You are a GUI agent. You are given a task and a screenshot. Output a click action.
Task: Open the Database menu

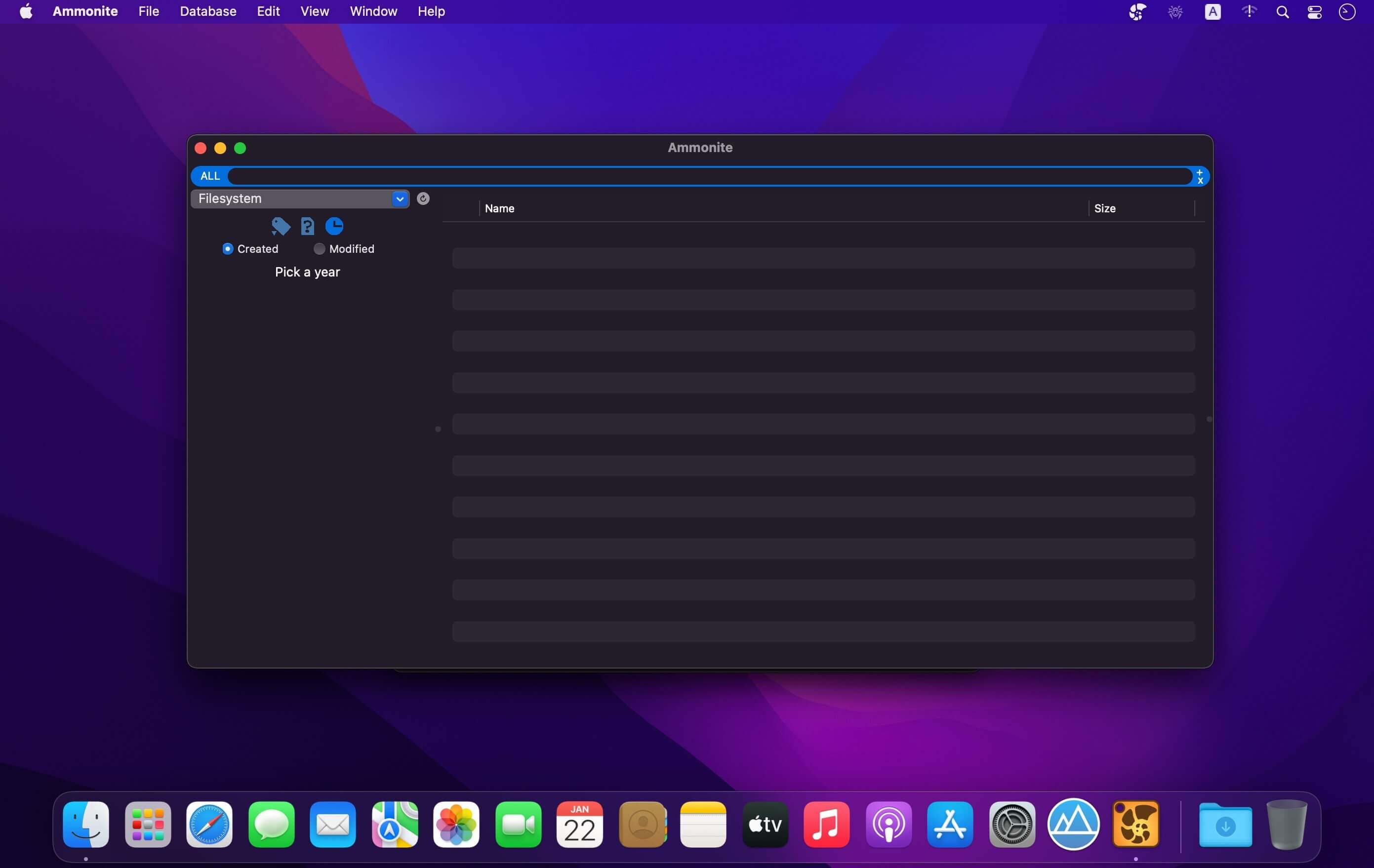[208, 11]
